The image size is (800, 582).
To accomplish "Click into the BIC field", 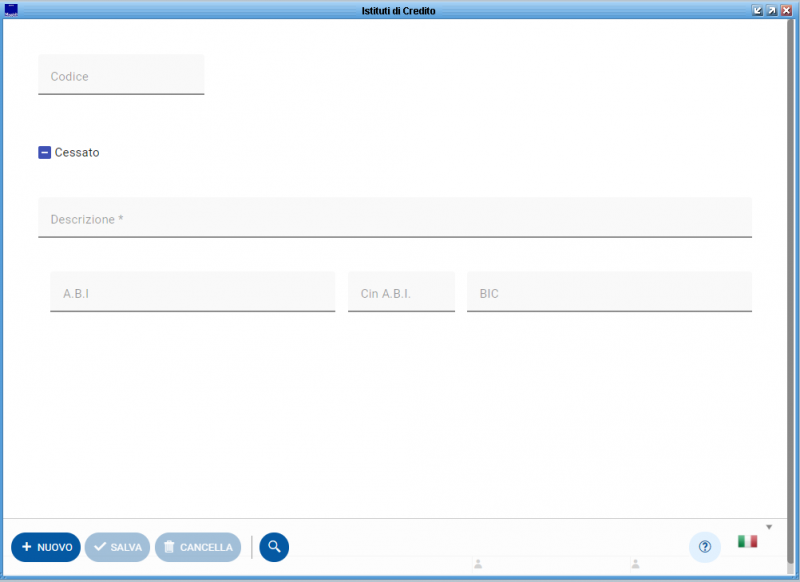I will click(x=609, y=292).
